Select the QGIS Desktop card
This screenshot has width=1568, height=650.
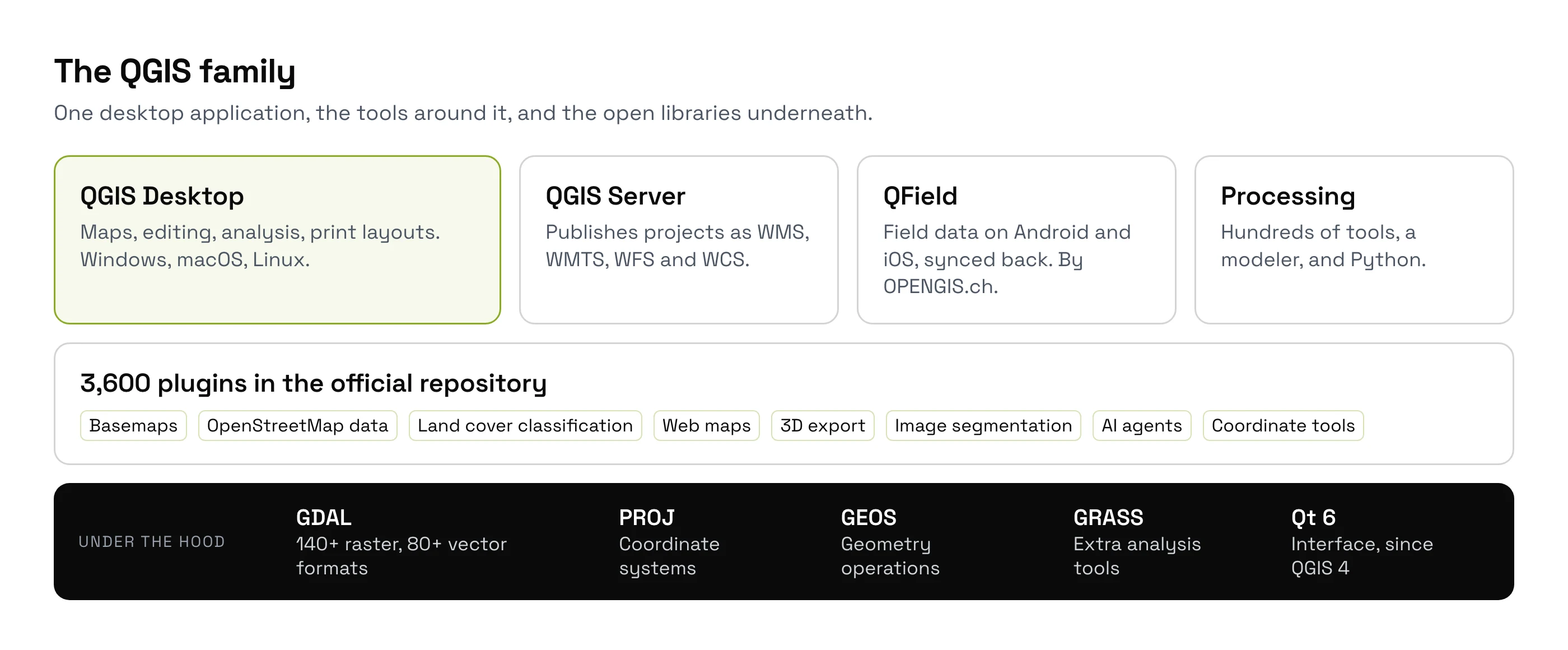click(x=277, y=239)
